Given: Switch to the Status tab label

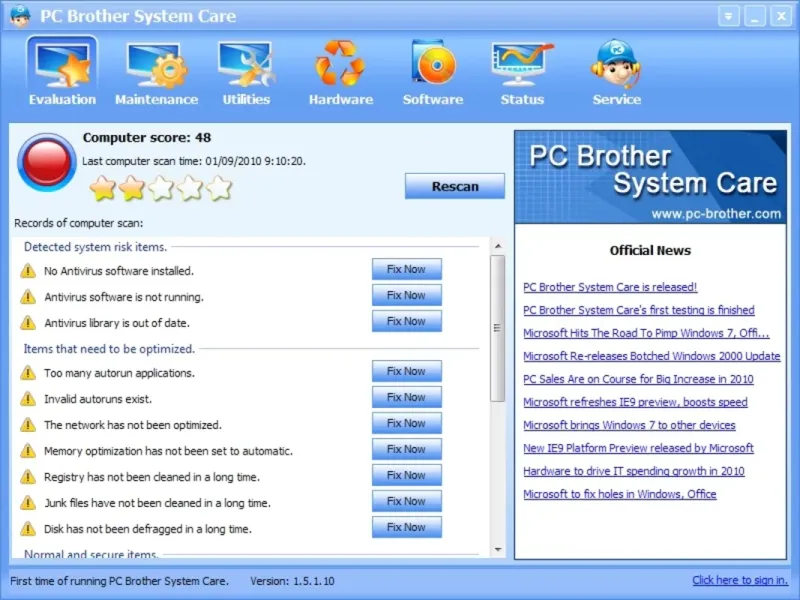Looking at the screenshot, I should click(x=522, y=99).
